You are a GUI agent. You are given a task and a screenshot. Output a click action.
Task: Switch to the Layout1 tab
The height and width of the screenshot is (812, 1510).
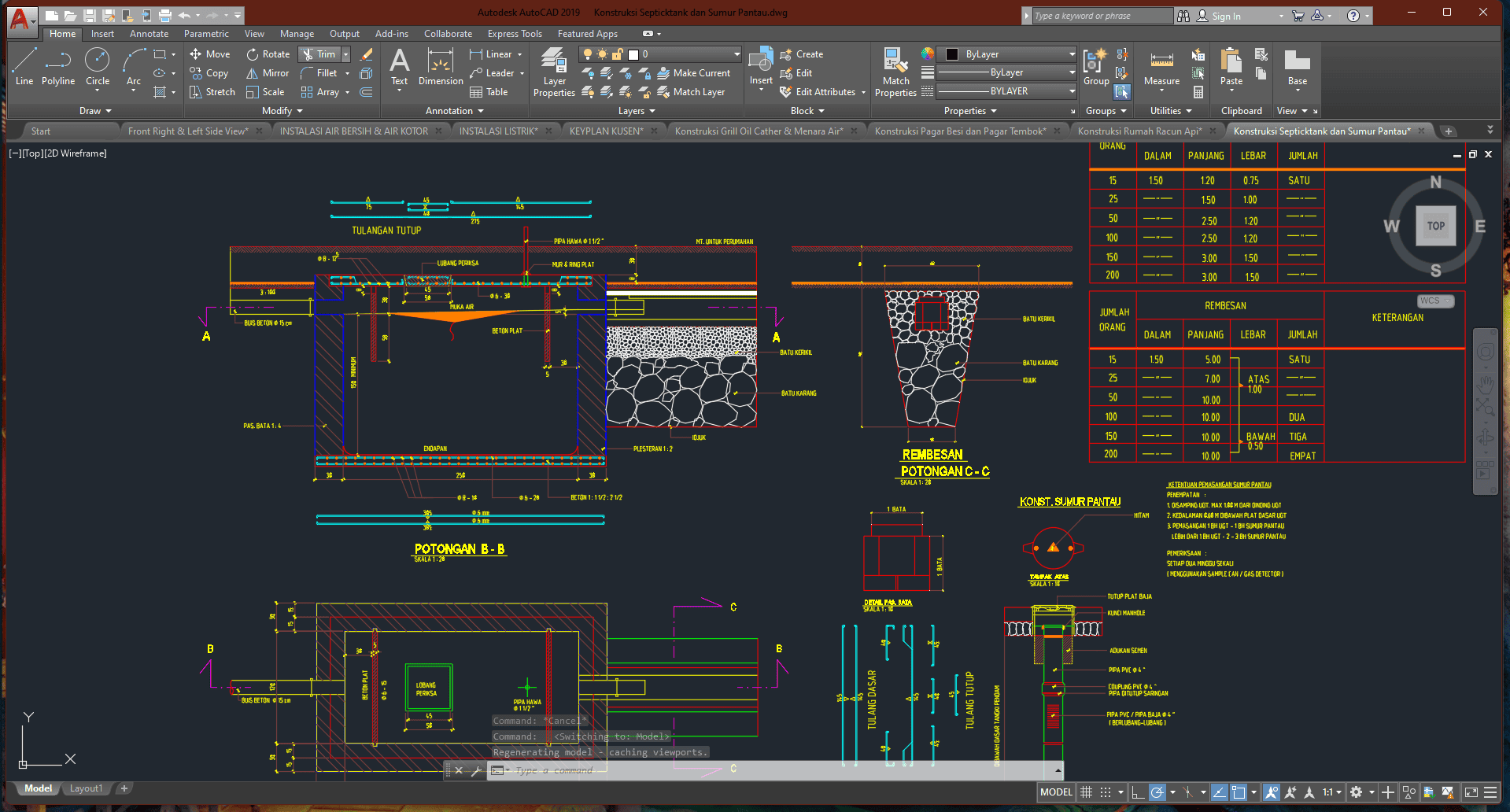(86, 788)
